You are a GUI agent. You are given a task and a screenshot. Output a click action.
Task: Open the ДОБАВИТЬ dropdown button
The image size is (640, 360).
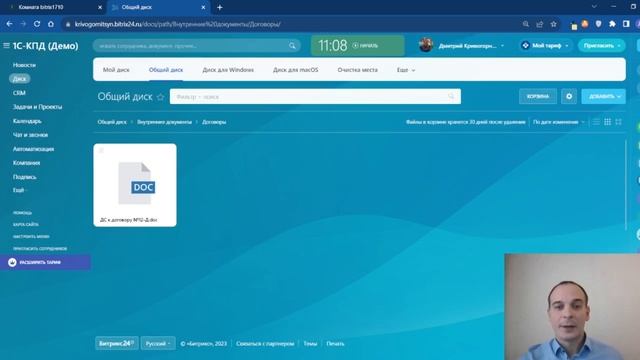(x=604, y=96)
